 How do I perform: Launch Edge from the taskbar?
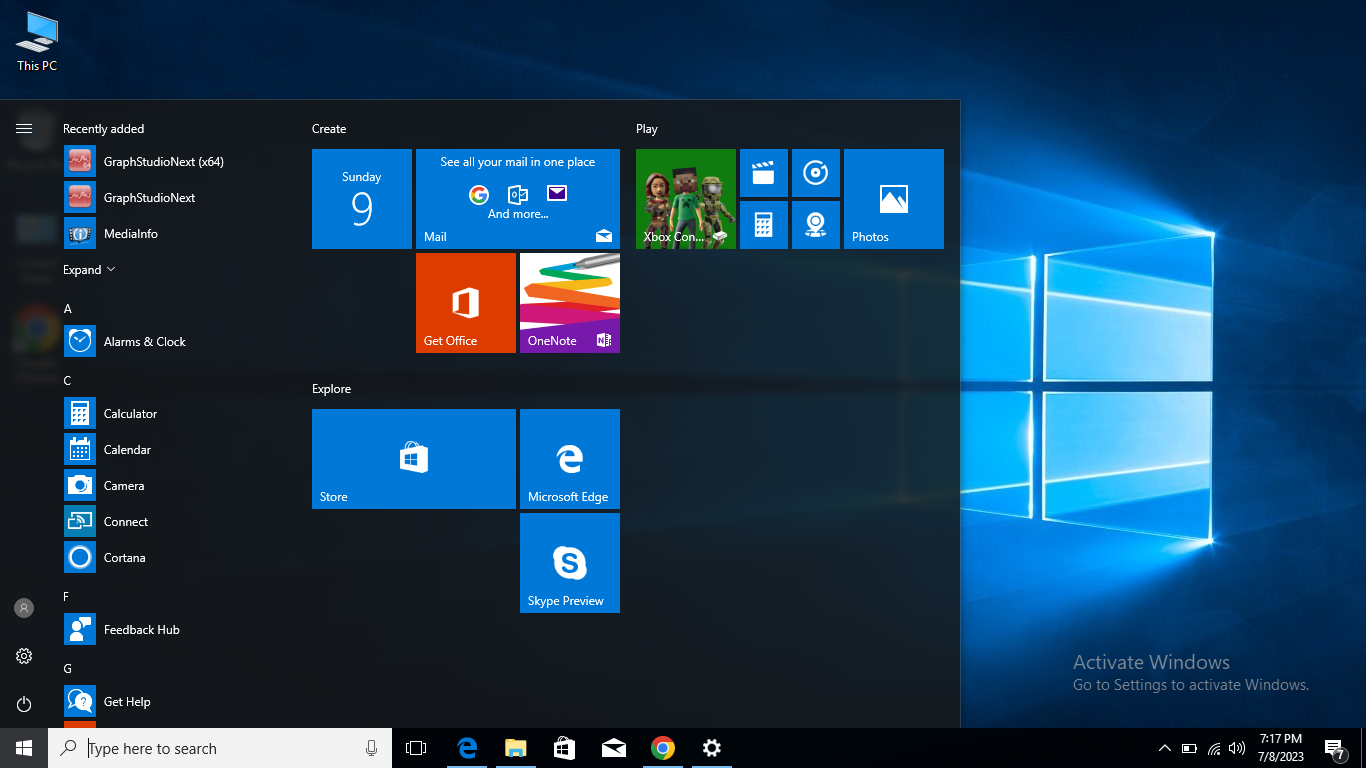466,748
